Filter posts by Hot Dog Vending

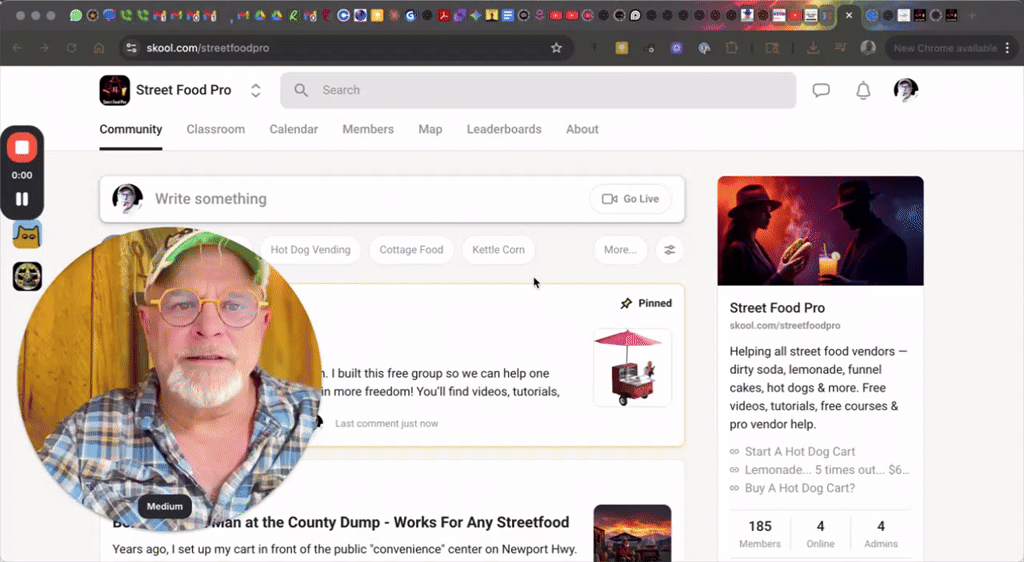(310, 250)
